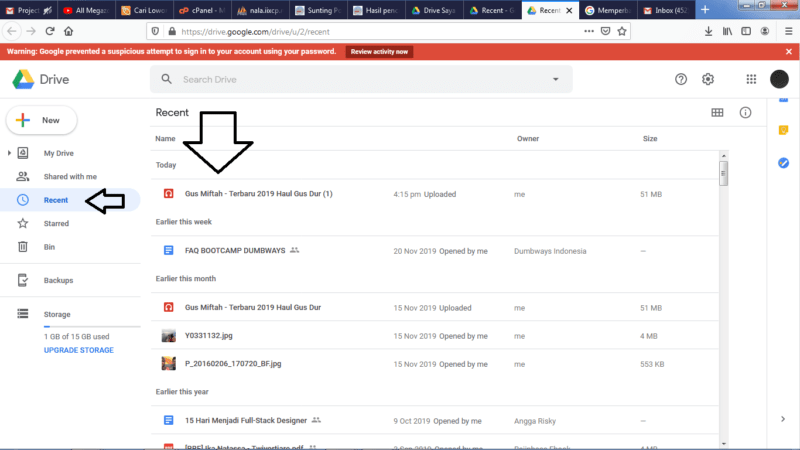The height and width of the screenshot is (450, 800).
Task: Select Y0331132.jpg image file
Action: click(x=434, y=336)
